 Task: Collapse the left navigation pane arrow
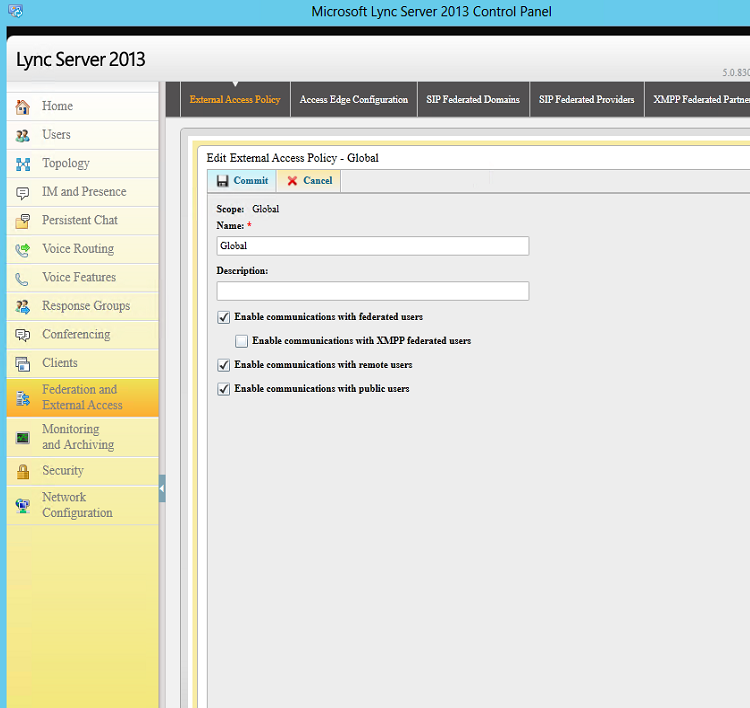[x=162, y=489]
